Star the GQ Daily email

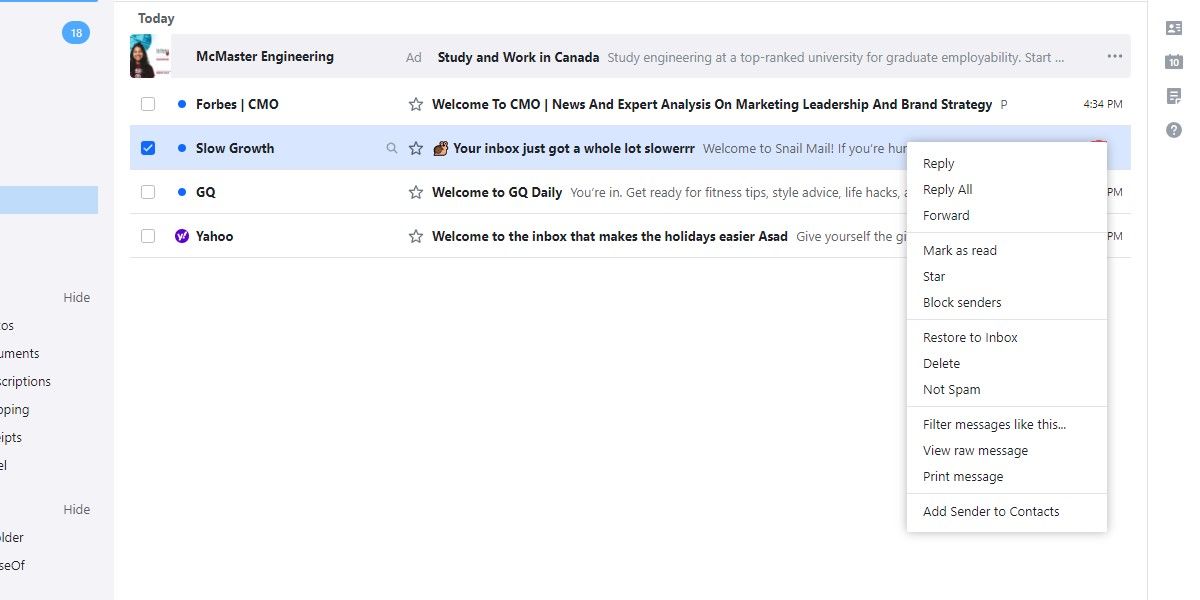[415, 192]
